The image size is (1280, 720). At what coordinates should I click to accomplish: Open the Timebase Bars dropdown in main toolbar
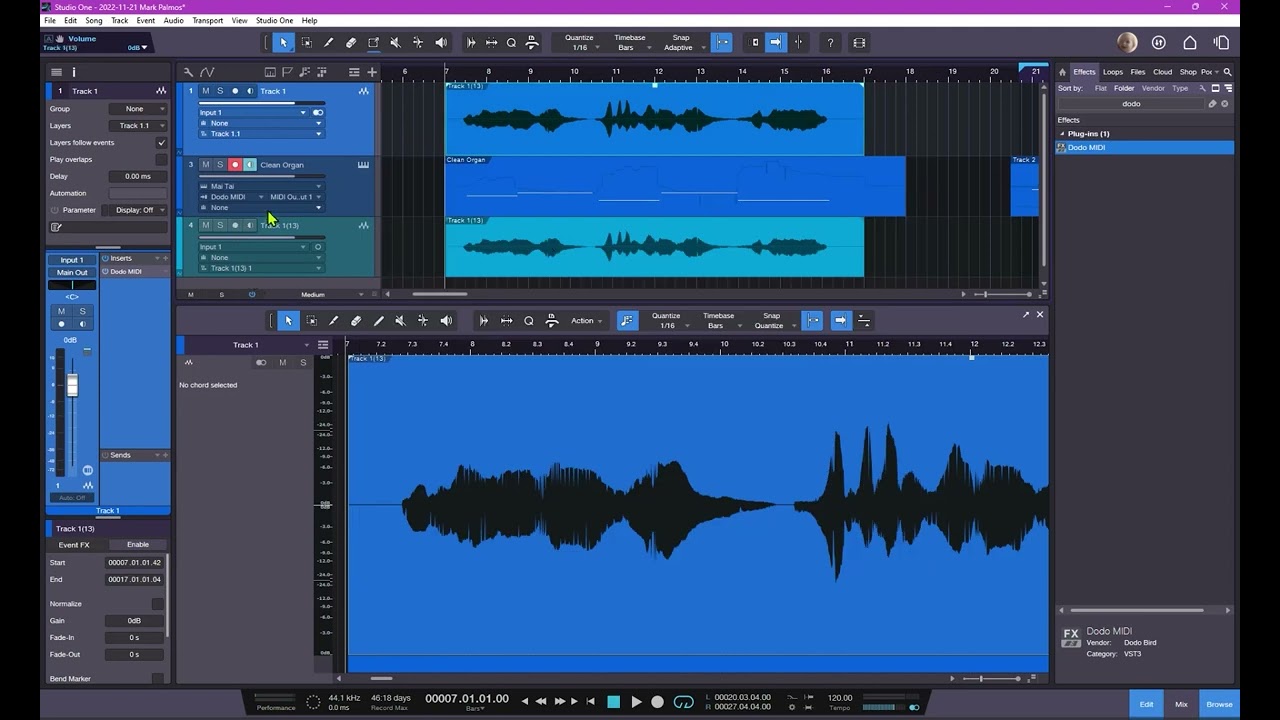point(630,43)
